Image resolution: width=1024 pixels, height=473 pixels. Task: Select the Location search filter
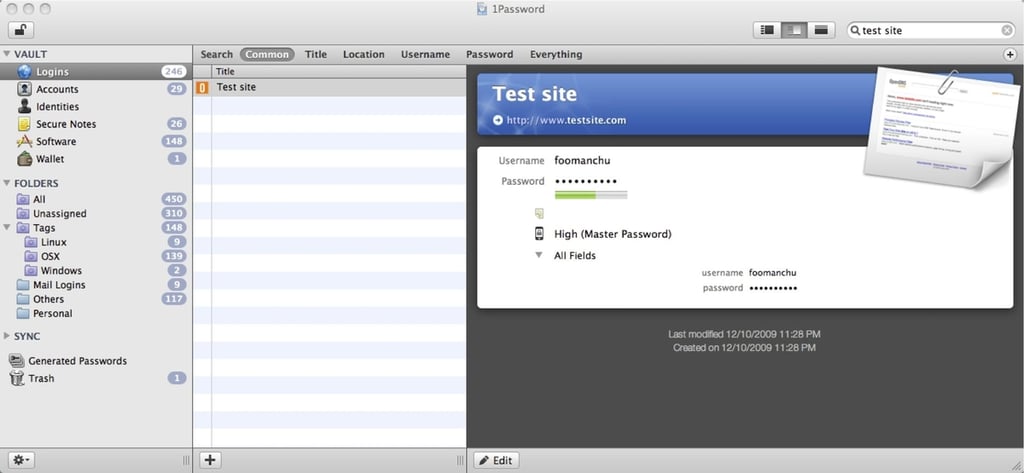(364, 54)
